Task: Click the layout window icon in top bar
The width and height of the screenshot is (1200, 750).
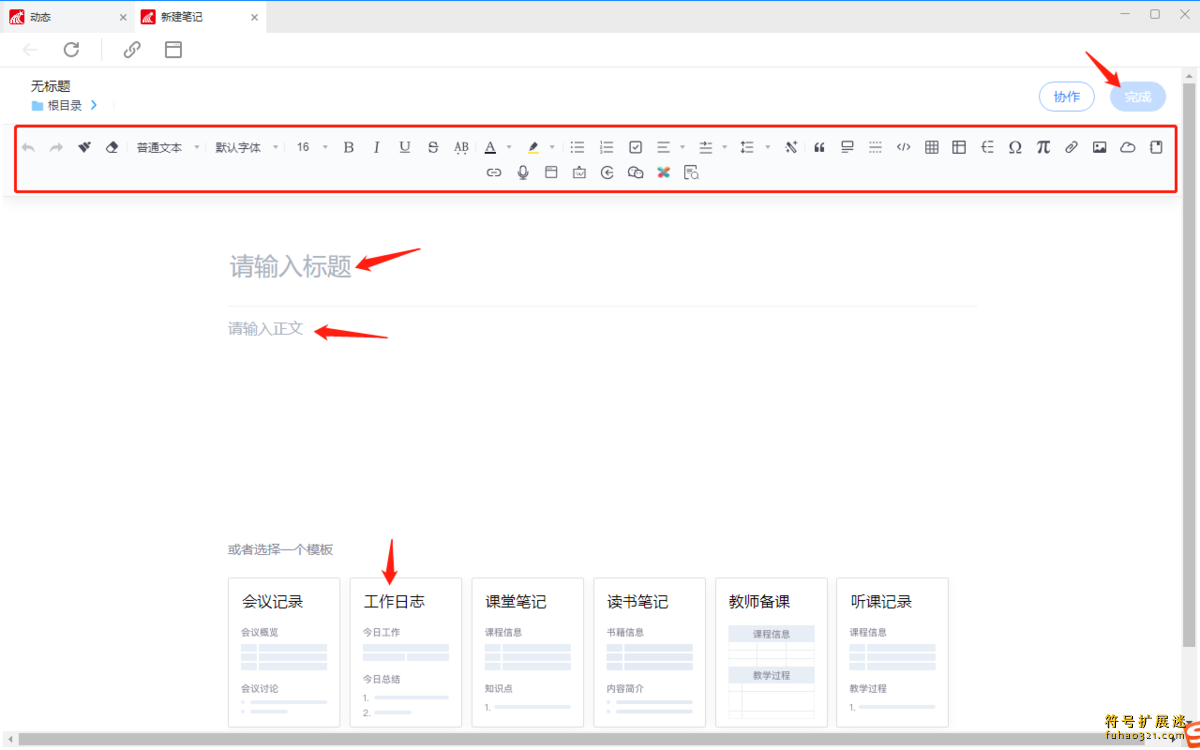Action: (x=173, y=49)
